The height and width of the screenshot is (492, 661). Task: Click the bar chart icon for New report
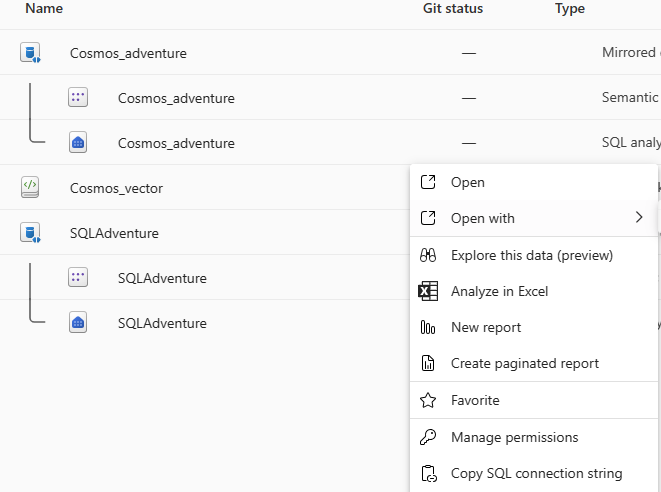pyautogui.click(x=428, y=327)
